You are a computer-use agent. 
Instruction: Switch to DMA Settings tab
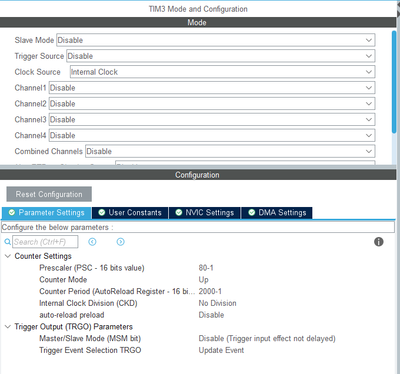coord(277,213)
